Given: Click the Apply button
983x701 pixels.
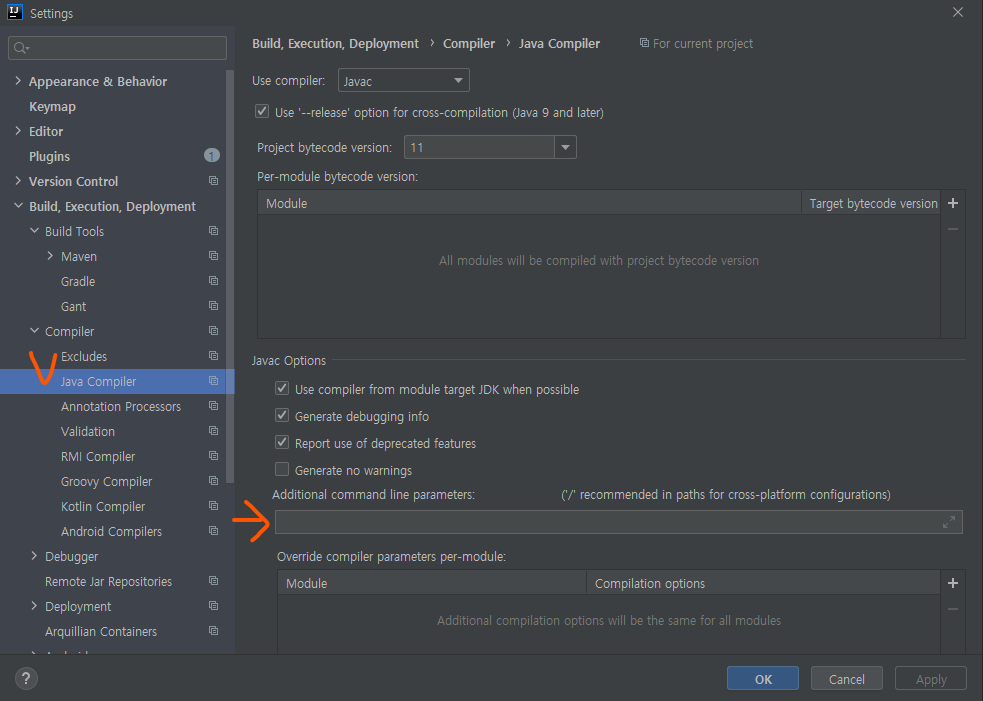Looking at the screenshot, I should coord(931,678).
